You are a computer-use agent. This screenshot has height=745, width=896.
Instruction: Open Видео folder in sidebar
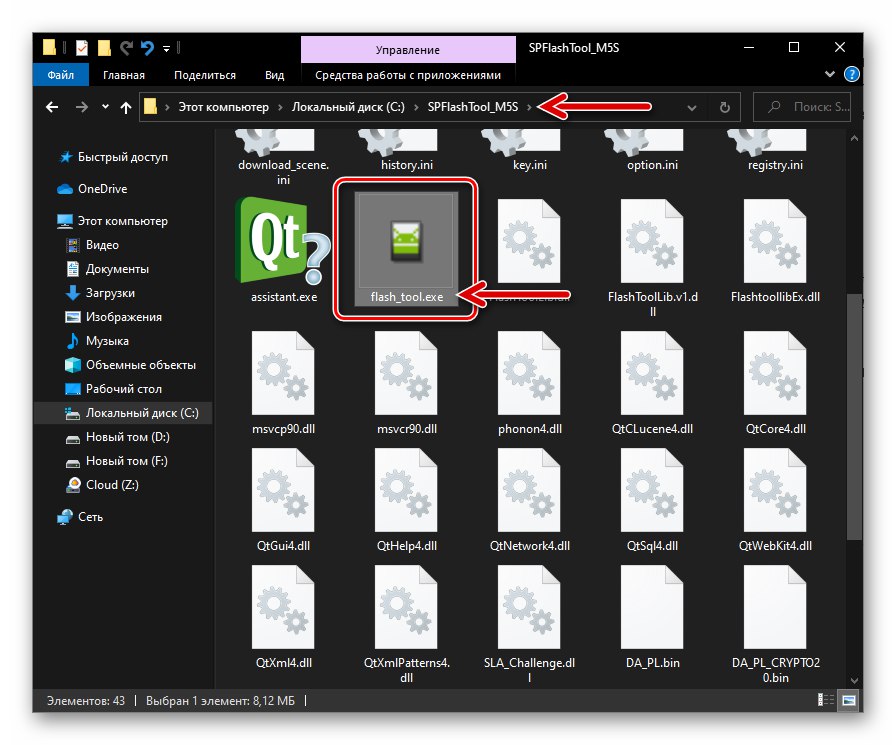click(94, 245)
